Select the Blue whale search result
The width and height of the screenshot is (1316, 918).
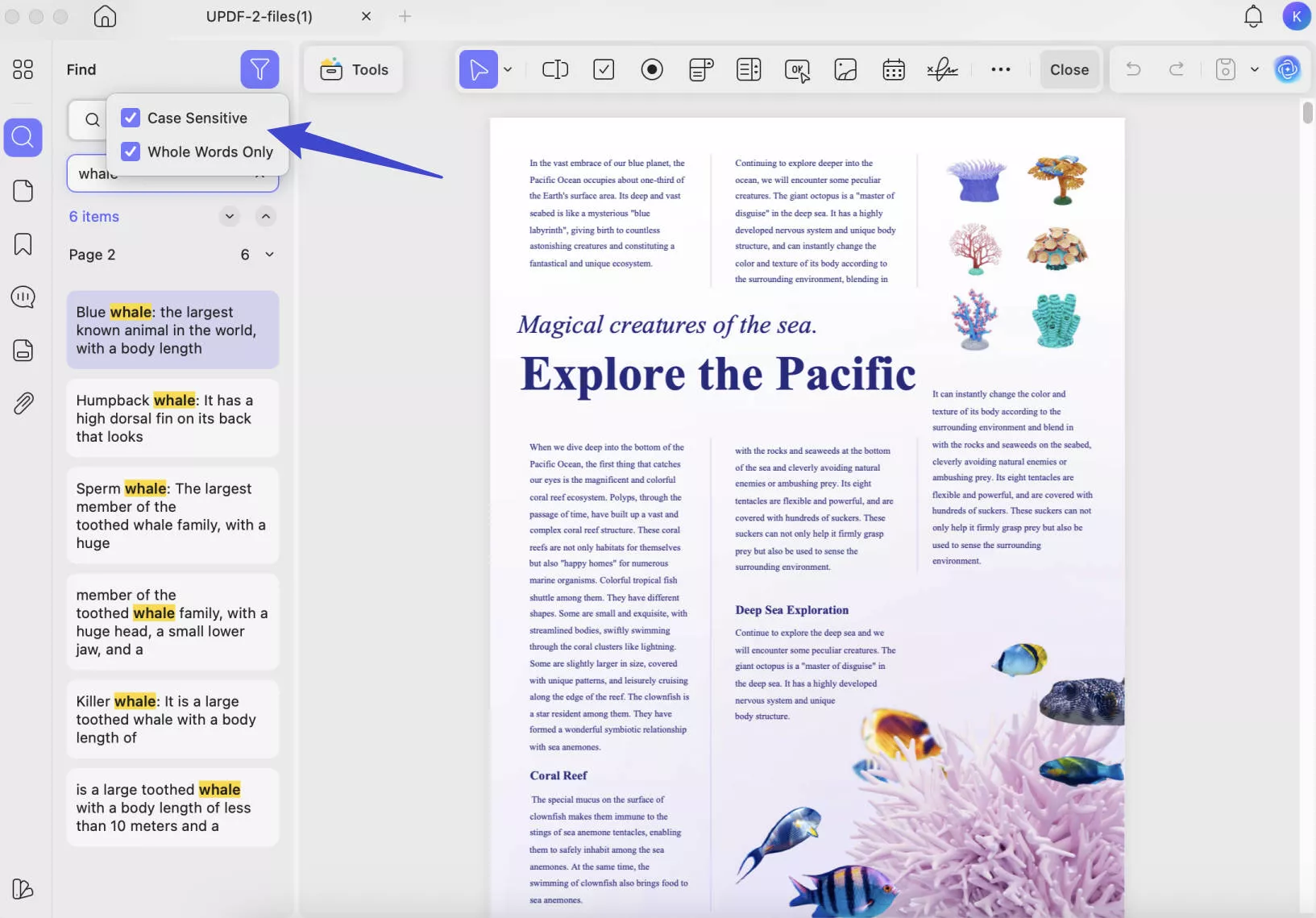172,329
